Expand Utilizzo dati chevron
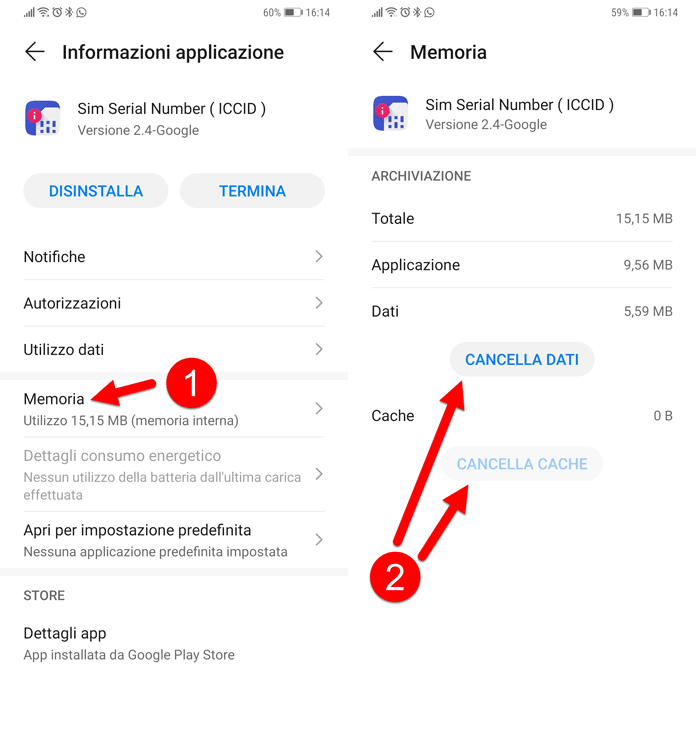 click(319, 349)
